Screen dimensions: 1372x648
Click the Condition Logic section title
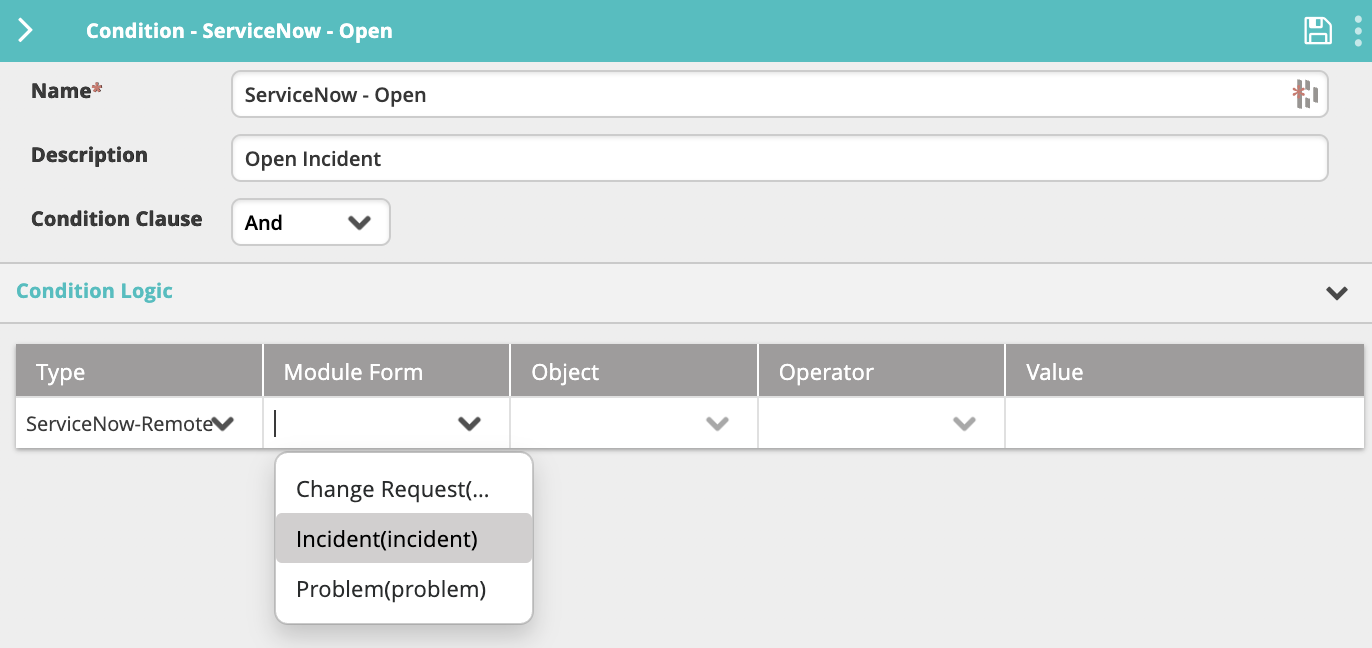pos(95,291)
